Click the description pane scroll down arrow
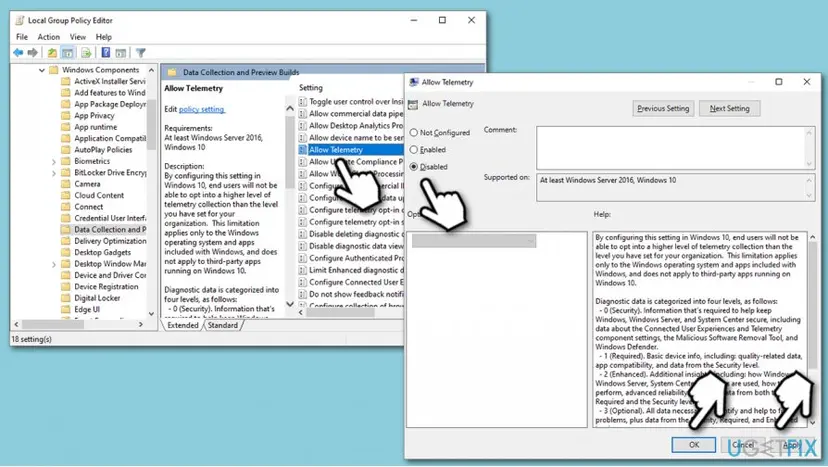This screenshot has height=467, width=828. click(289, 304)
